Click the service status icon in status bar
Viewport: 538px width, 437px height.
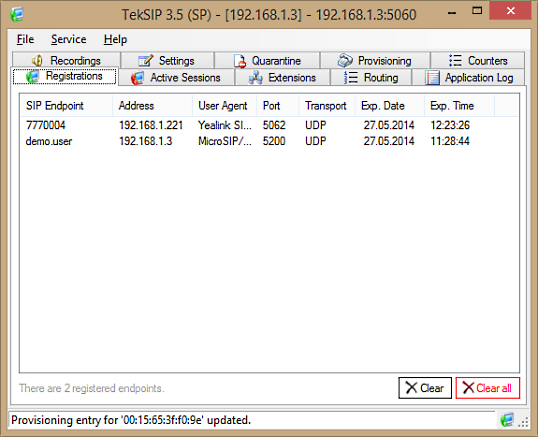[507, 420]
